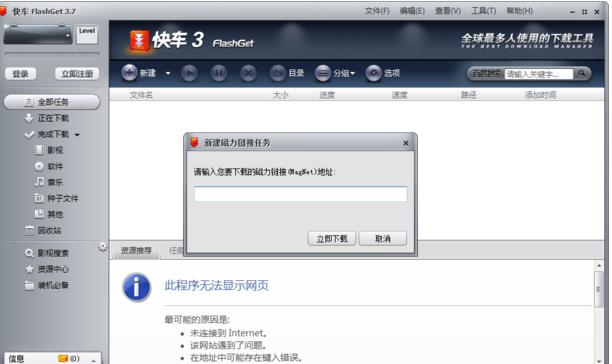This screenshot has width=612, height=364.
Task: Sort by the 文件名 column header
Action: [x=141, y=95]
